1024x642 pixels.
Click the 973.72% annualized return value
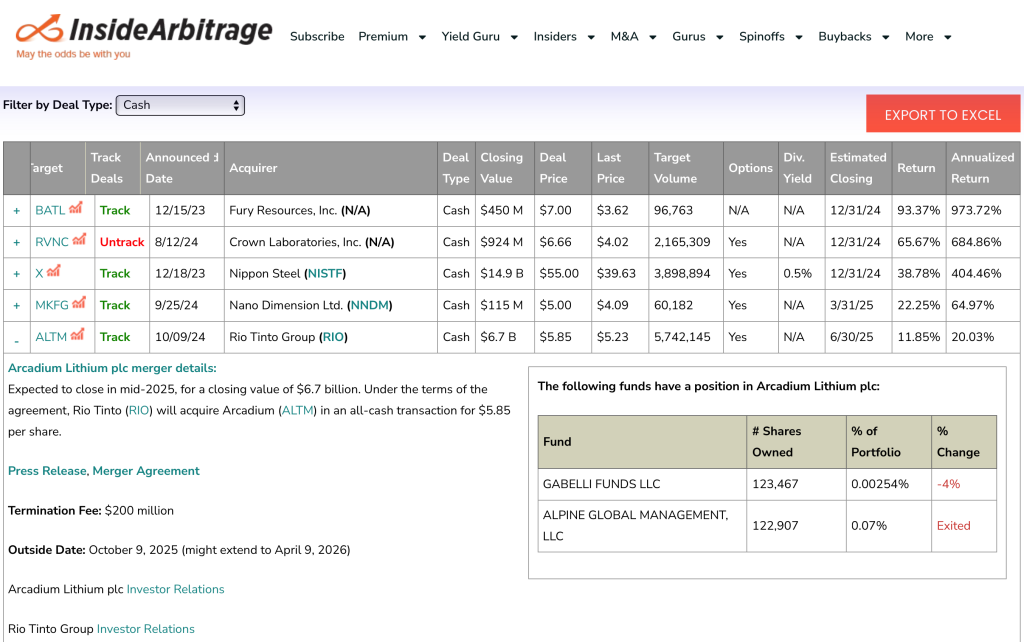pos(976,210)
